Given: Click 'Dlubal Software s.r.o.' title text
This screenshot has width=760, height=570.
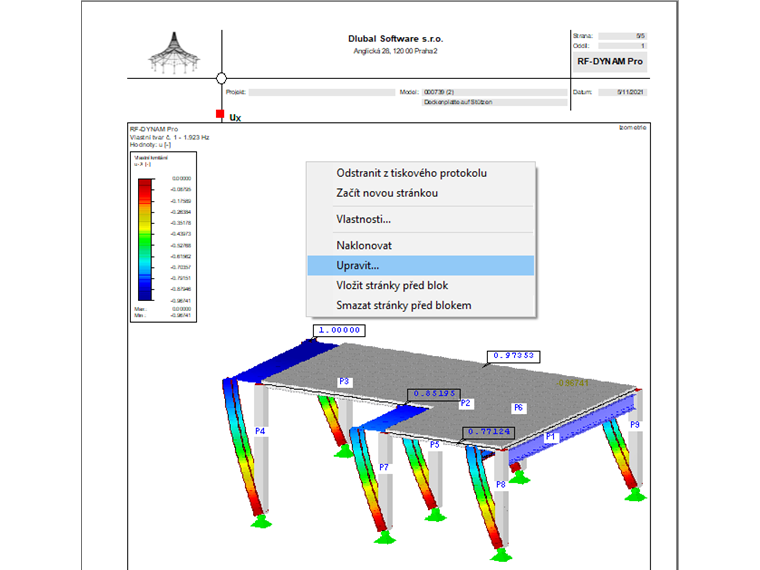Looking at the screenshot, I should 396,39.
